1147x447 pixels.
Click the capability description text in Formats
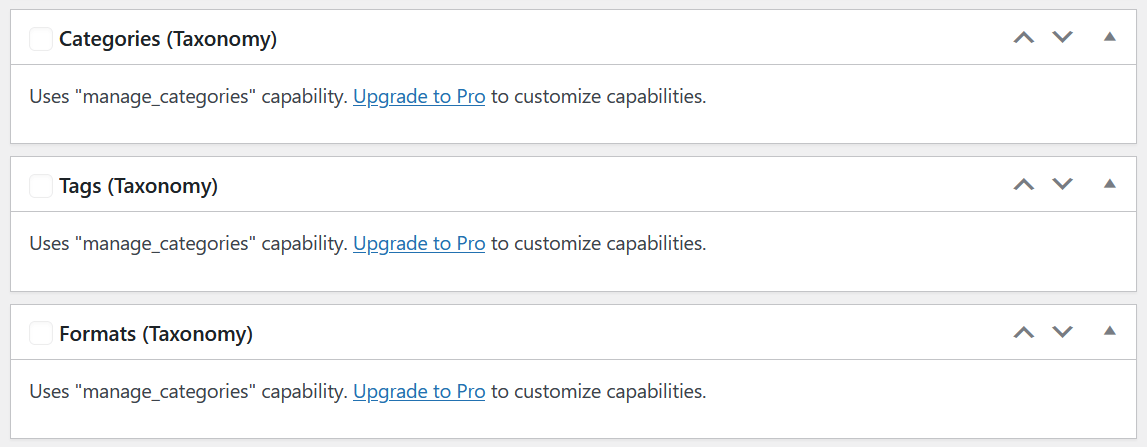click(188, 391)
